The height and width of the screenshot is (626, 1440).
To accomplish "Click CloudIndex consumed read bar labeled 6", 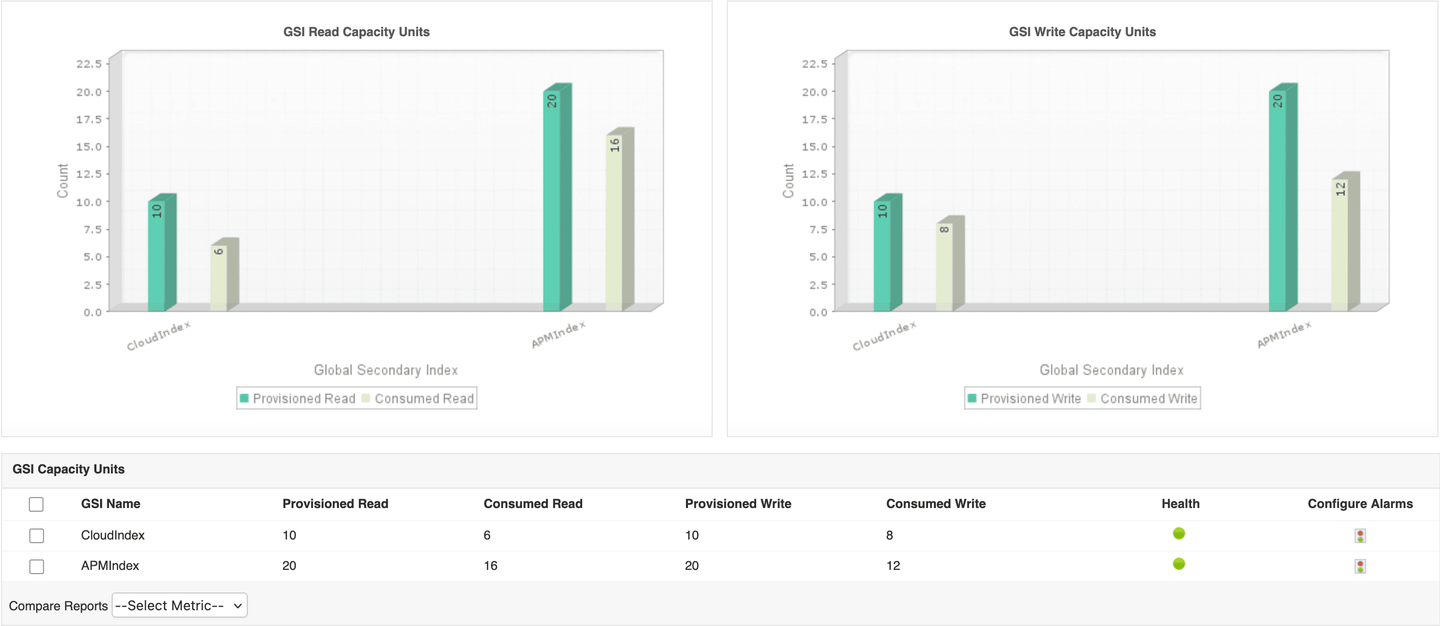I will 219,278.
